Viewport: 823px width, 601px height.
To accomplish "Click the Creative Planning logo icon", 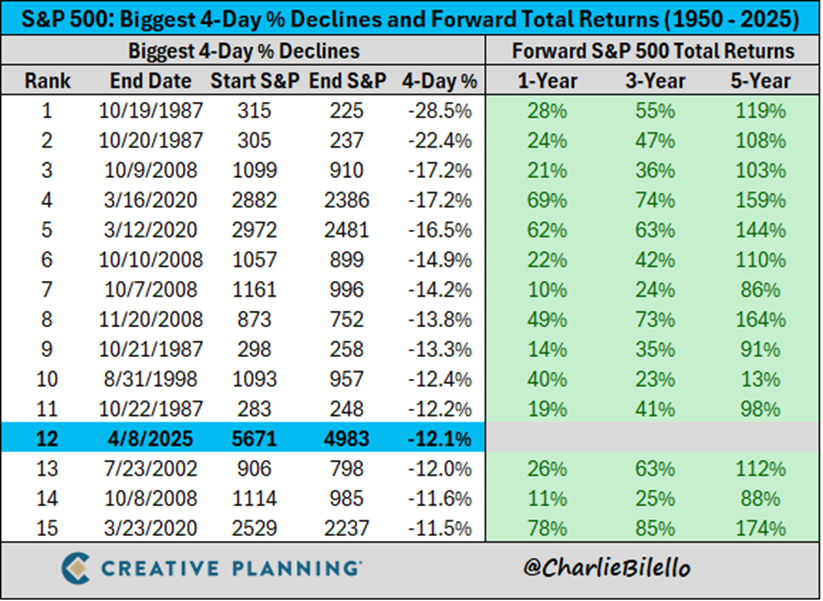I will click(75, 568).
